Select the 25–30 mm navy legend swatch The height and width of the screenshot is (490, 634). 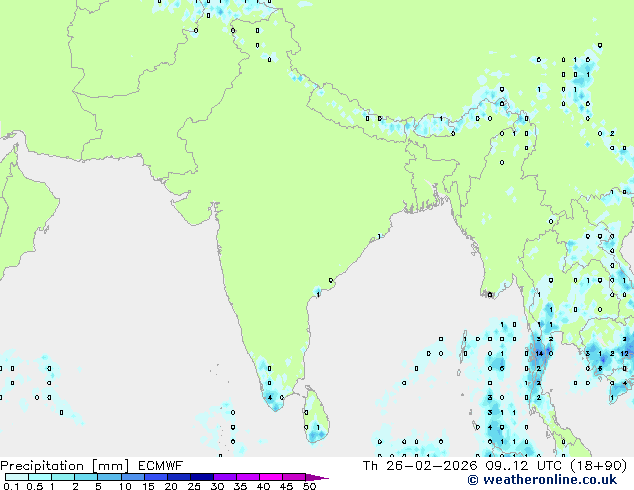pos(202,477)
